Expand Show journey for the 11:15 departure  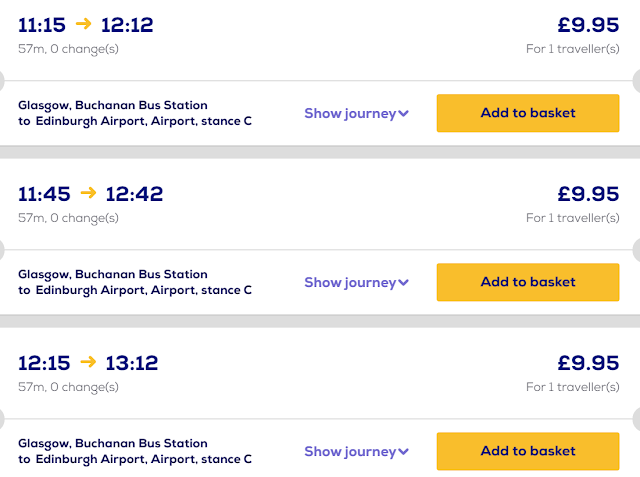[x=356, y=113]
